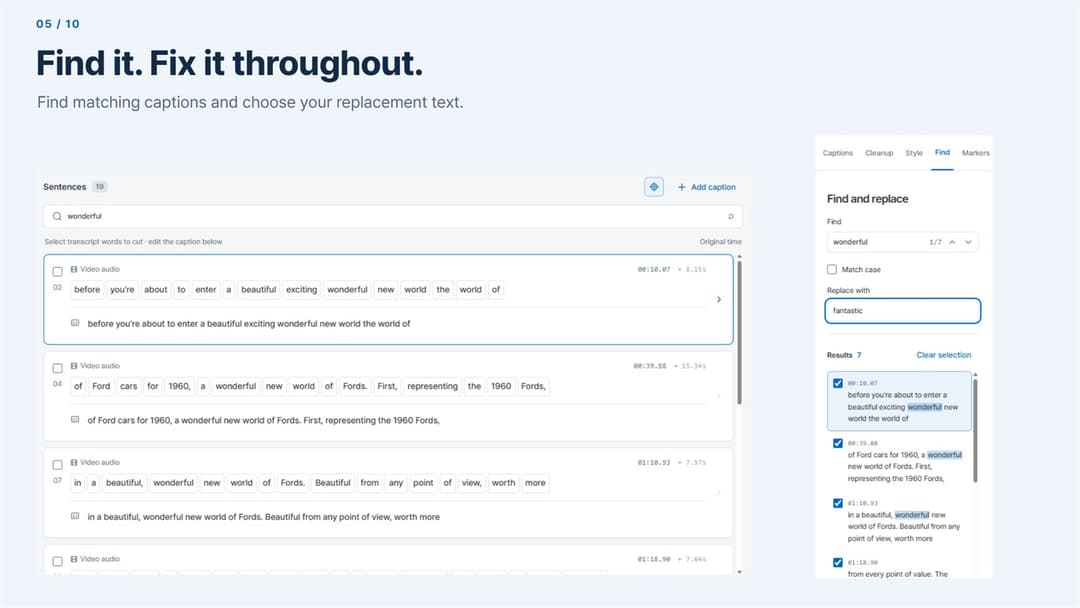Uncheck the 01:18.90 result in Find results
1080x608 pixels.
tap(838, 562)
